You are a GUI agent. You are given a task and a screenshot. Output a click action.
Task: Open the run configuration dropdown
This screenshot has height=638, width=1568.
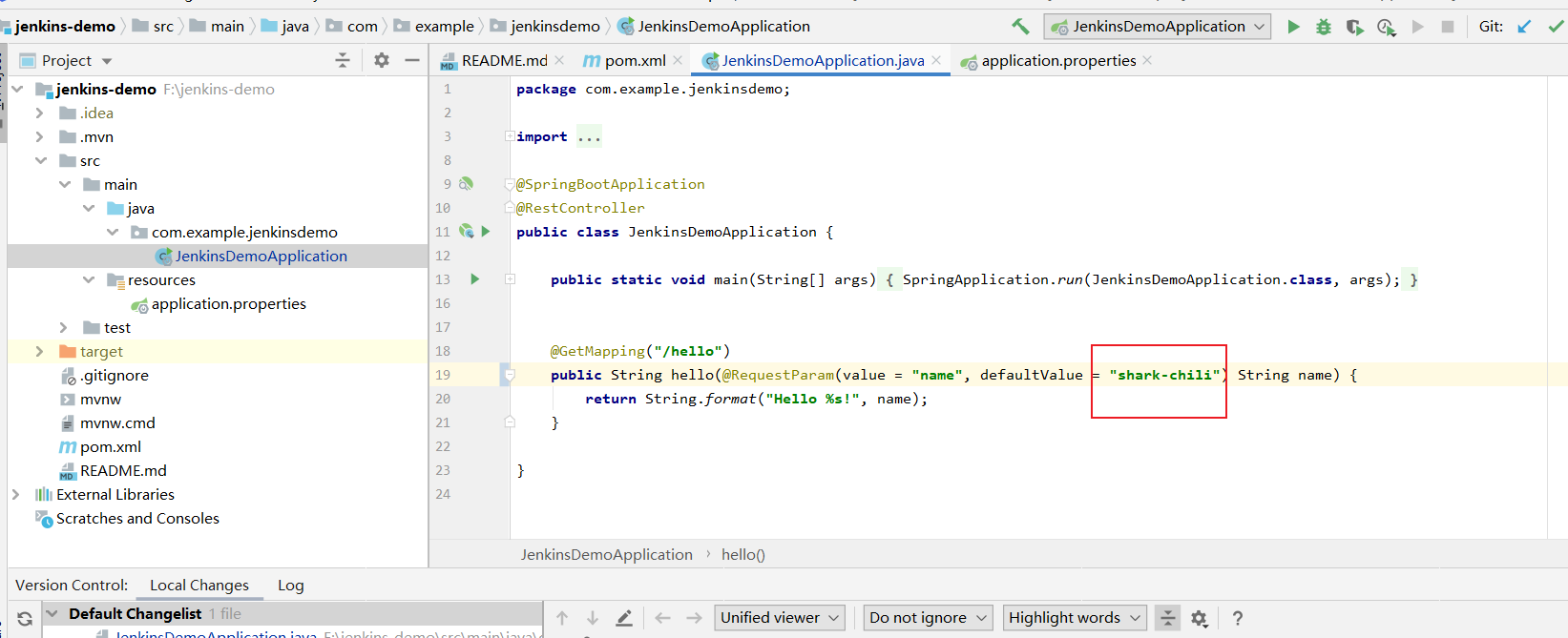pyautogui.click(x=1158, y=27)
